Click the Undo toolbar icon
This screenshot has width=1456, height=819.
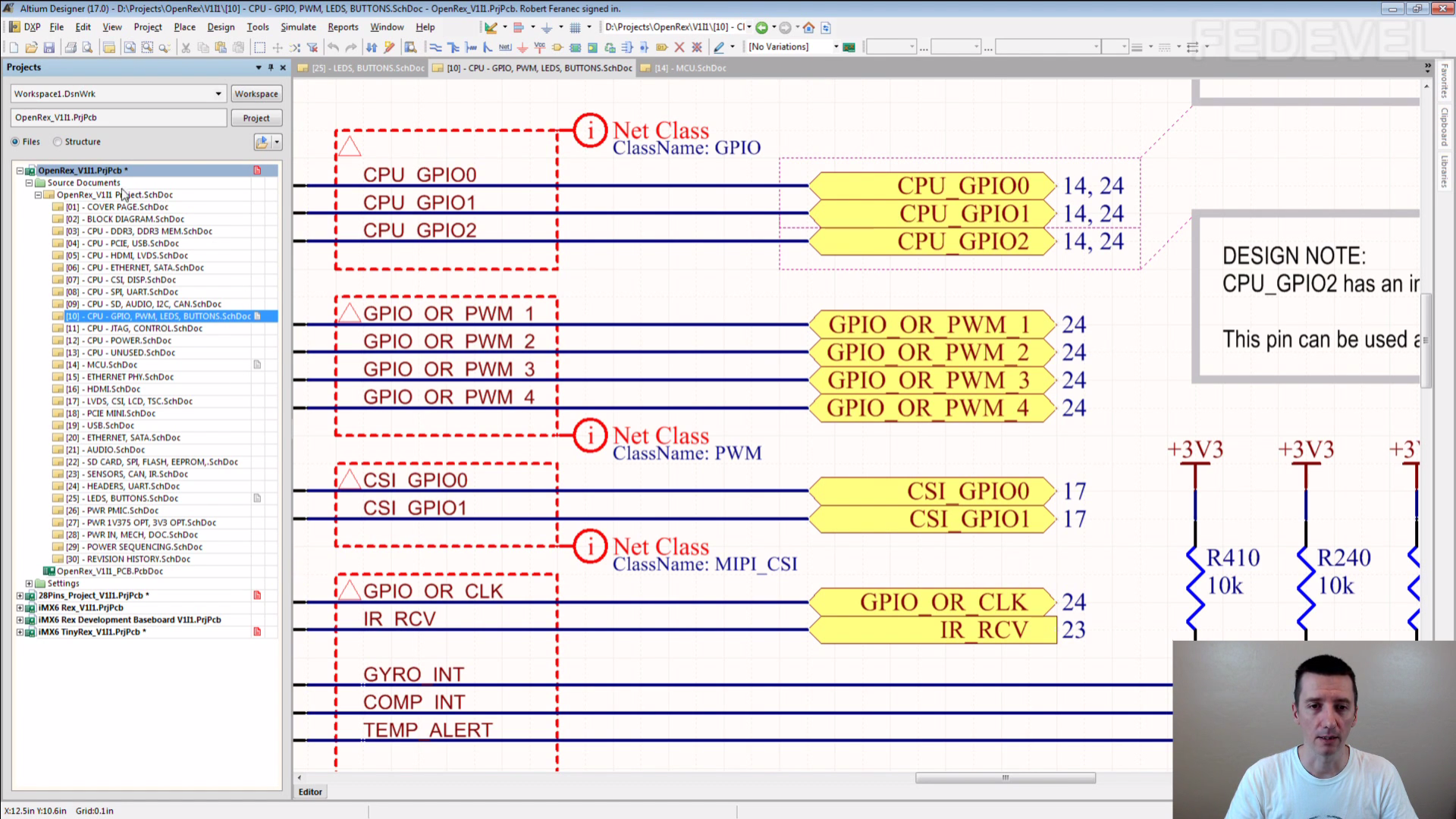tap(333, 48)
